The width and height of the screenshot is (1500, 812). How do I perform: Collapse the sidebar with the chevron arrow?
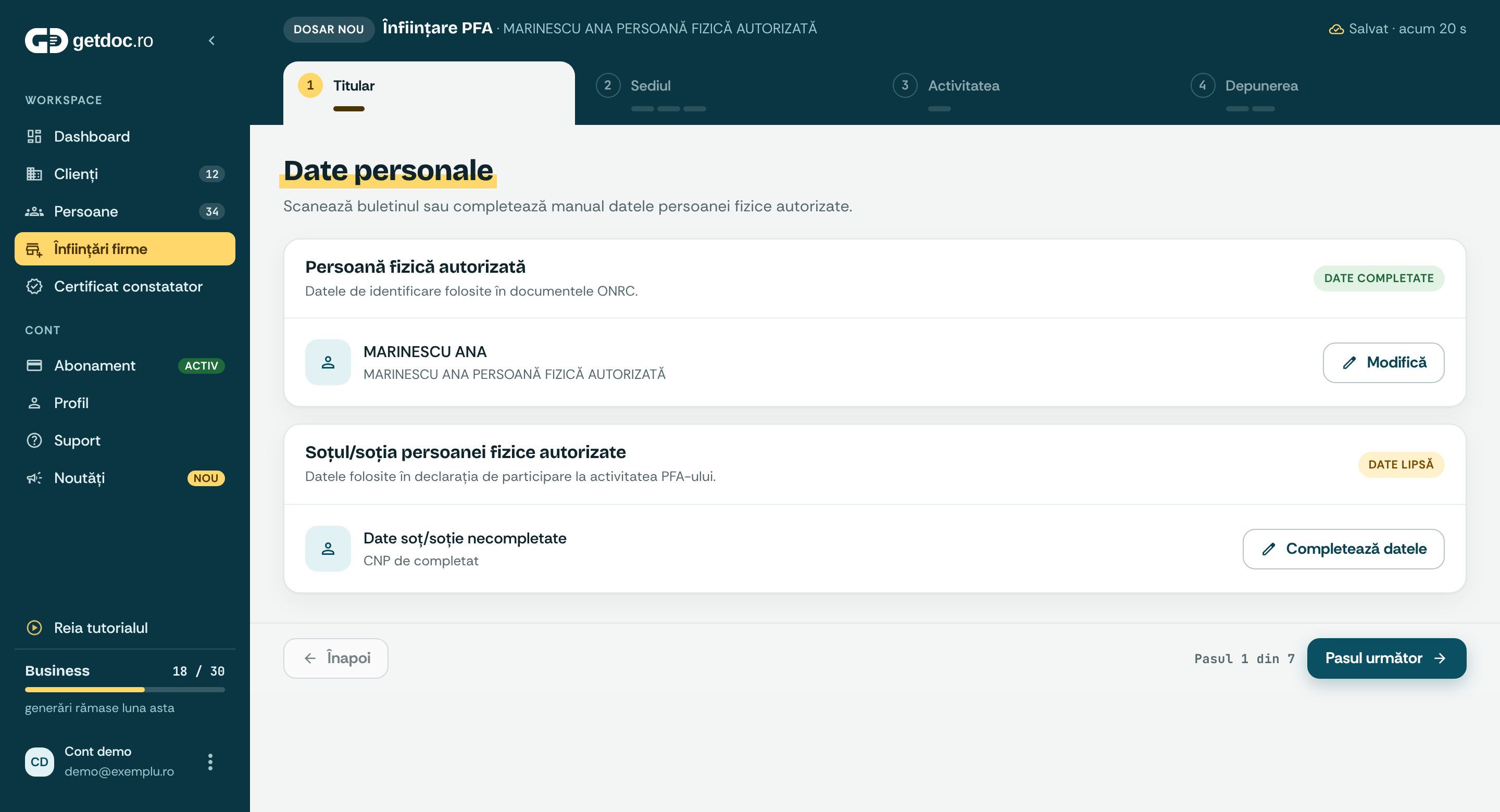pos(212,40)
